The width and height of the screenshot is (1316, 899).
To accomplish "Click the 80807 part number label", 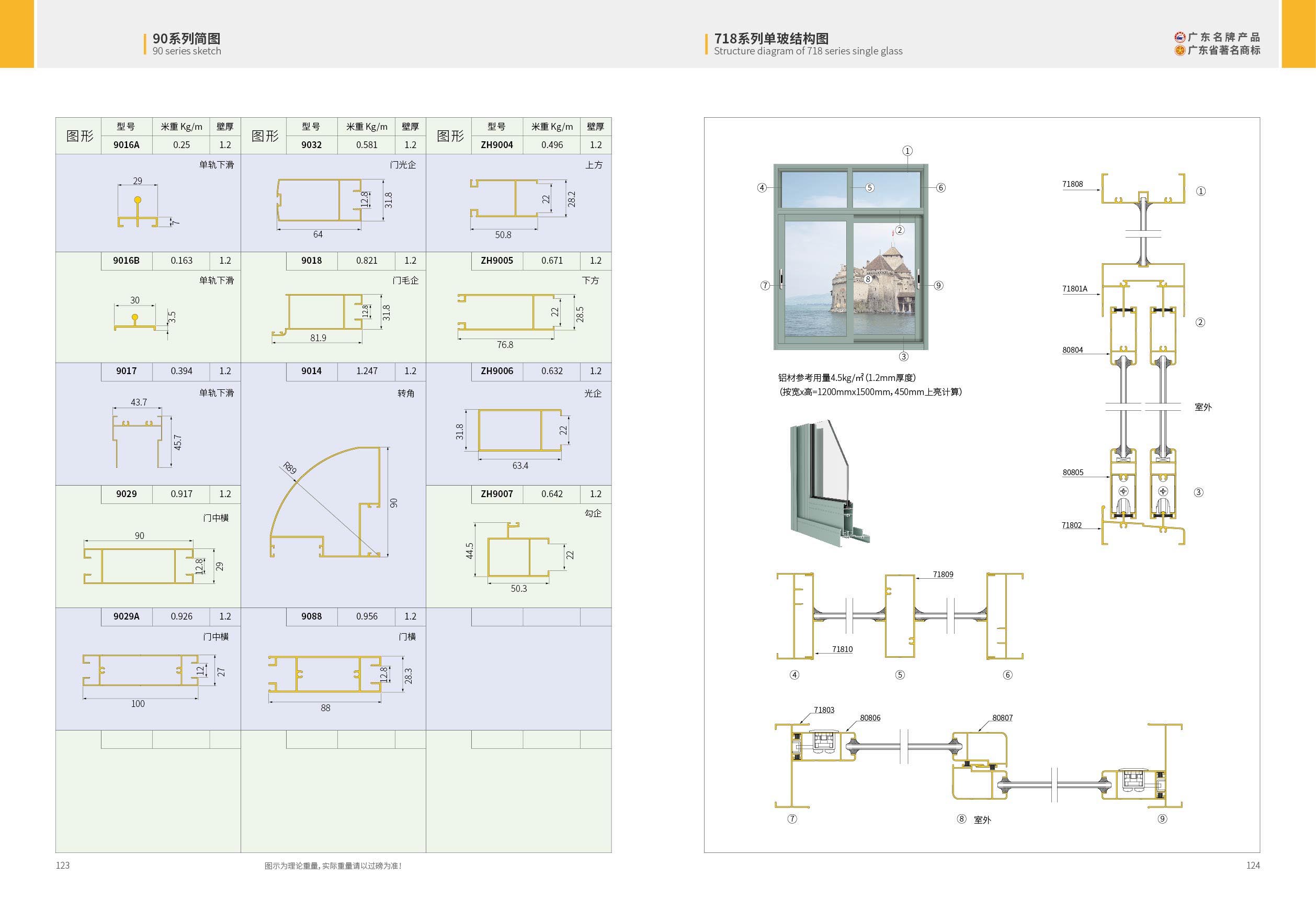I will 1002,718.
